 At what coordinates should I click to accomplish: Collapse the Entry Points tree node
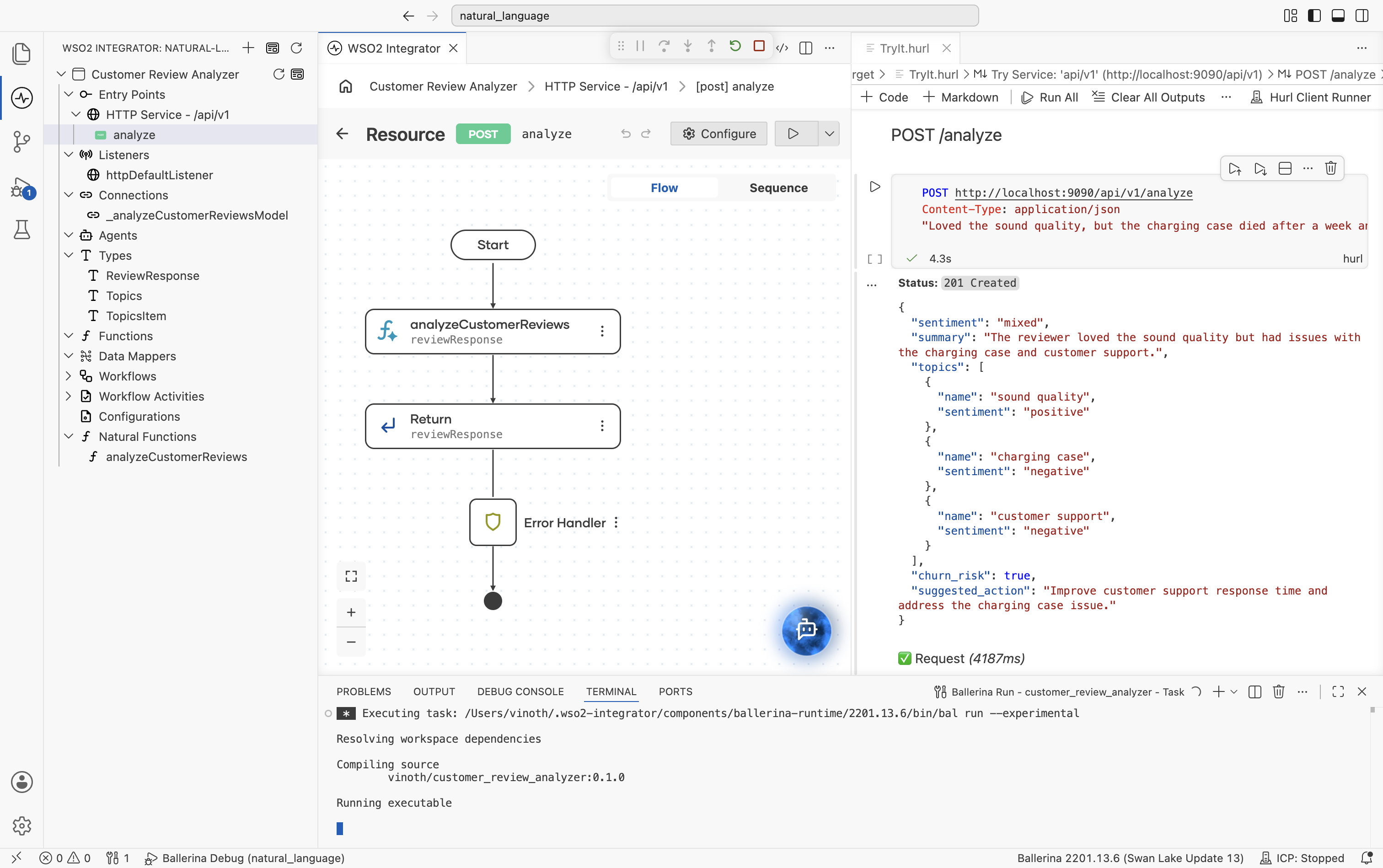[x=68, y=94]
